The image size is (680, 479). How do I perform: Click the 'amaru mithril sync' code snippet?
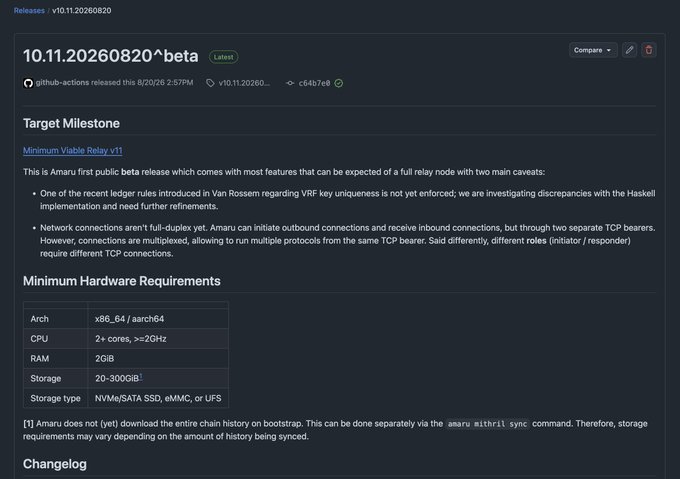487,424
